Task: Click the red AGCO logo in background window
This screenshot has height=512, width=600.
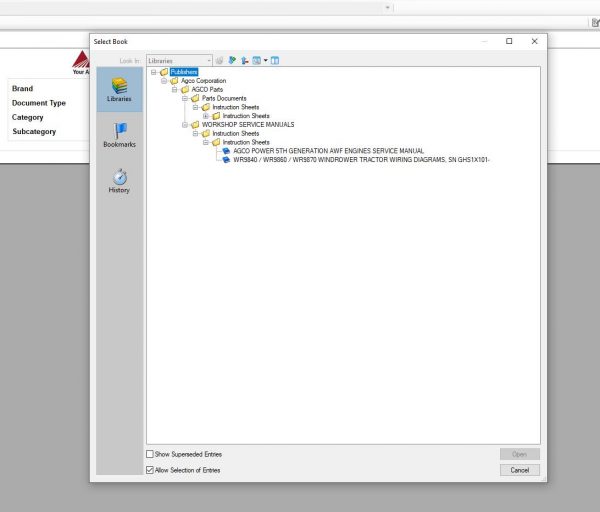Action: tap(81, 59)
